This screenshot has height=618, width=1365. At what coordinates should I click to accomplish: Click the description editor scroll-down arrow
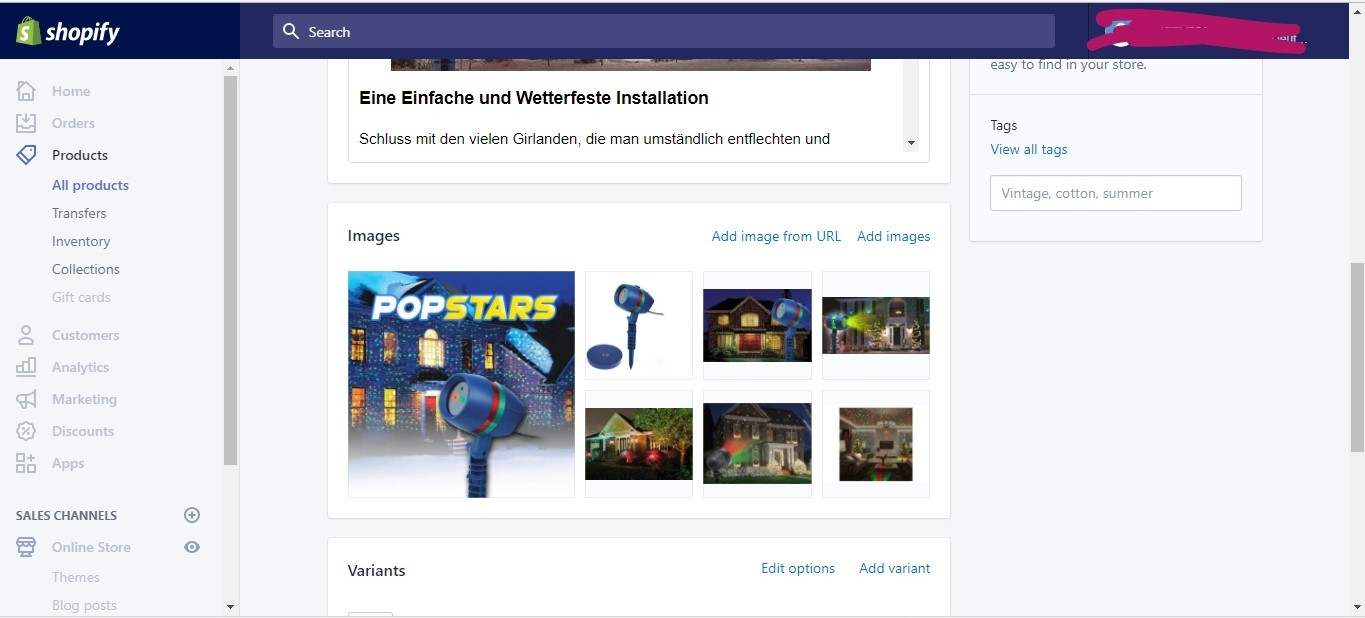pos(910,144)
